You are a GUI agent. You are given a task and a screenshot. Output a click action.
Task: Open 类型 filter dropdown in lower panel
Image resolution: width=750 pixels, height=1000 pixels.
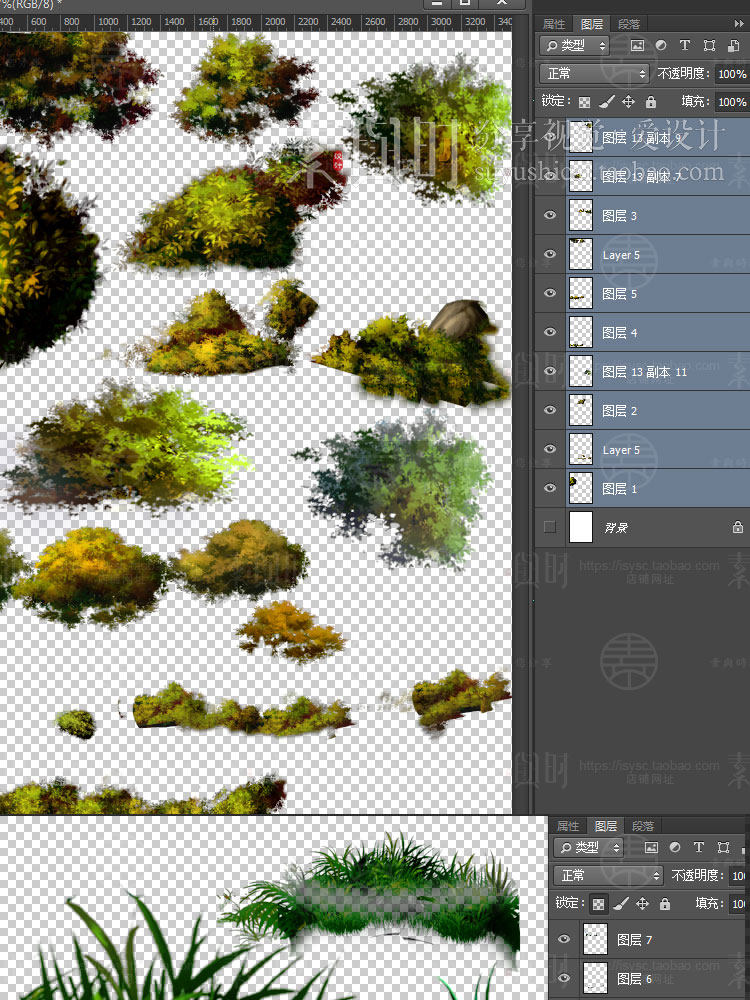coord(589,847)
